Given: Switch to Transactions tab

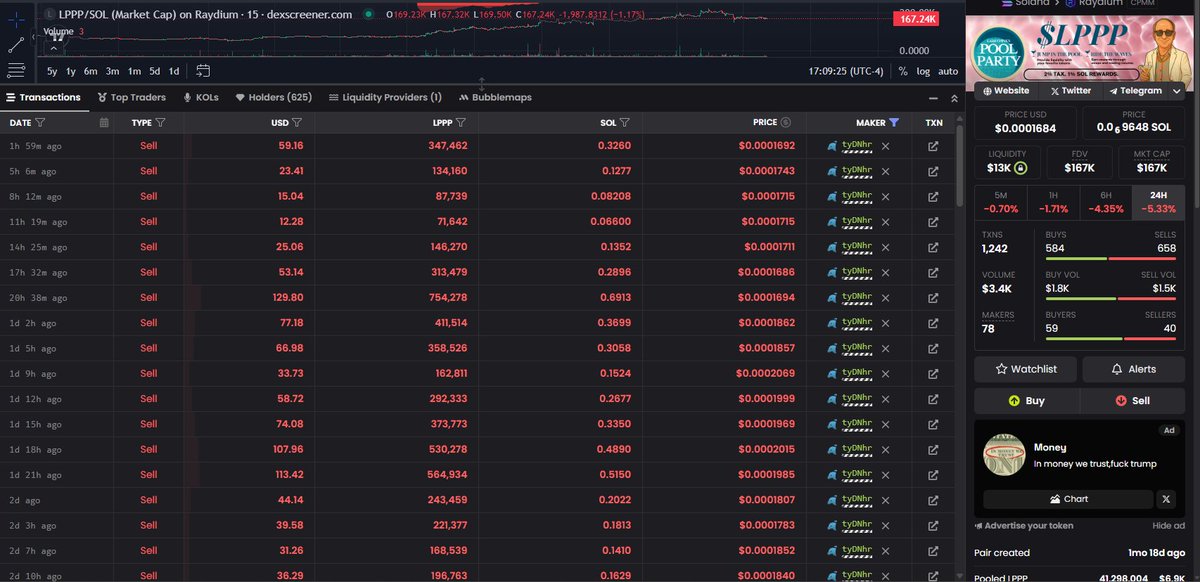Looking at the screenshot, I should (43, 98).
